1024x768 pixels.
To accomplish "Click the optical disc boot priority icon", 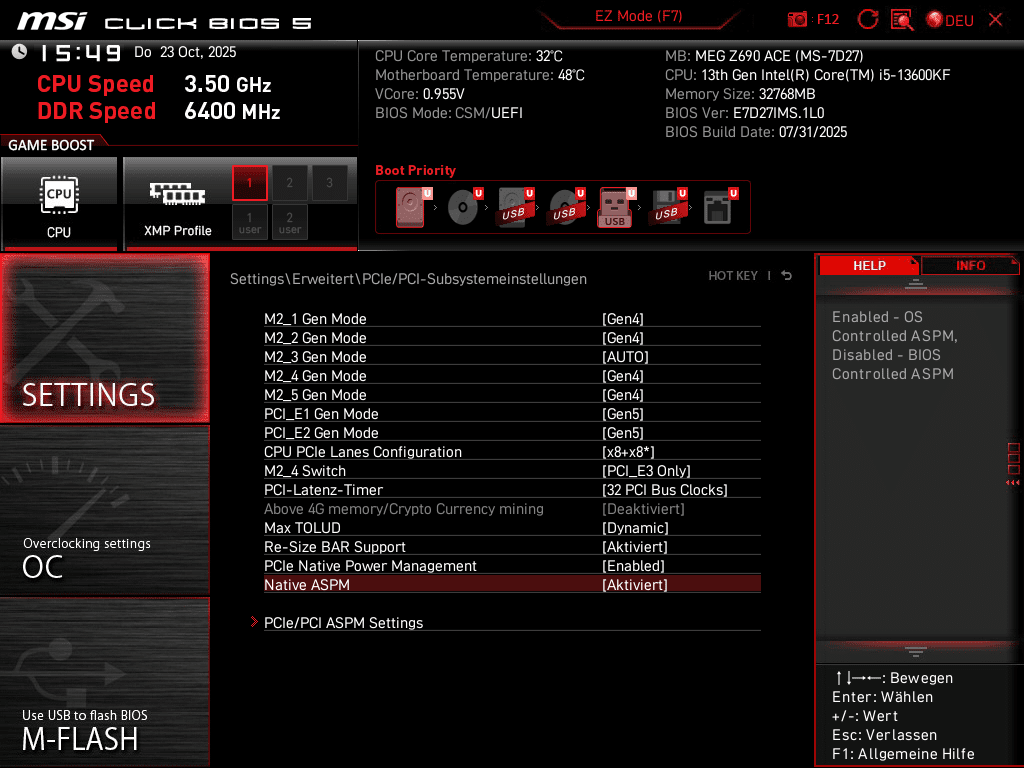I will click(x=464, y=207).
